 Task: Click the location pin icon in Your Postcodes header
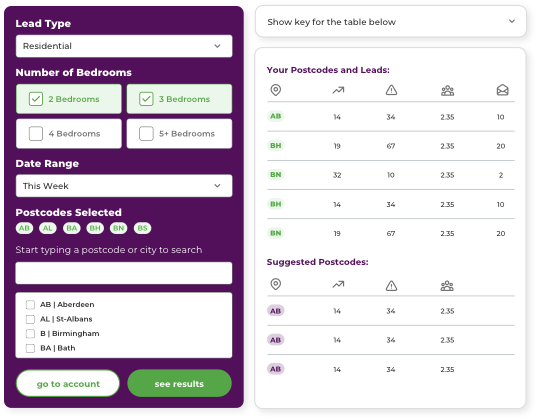(x=276, y=90)
